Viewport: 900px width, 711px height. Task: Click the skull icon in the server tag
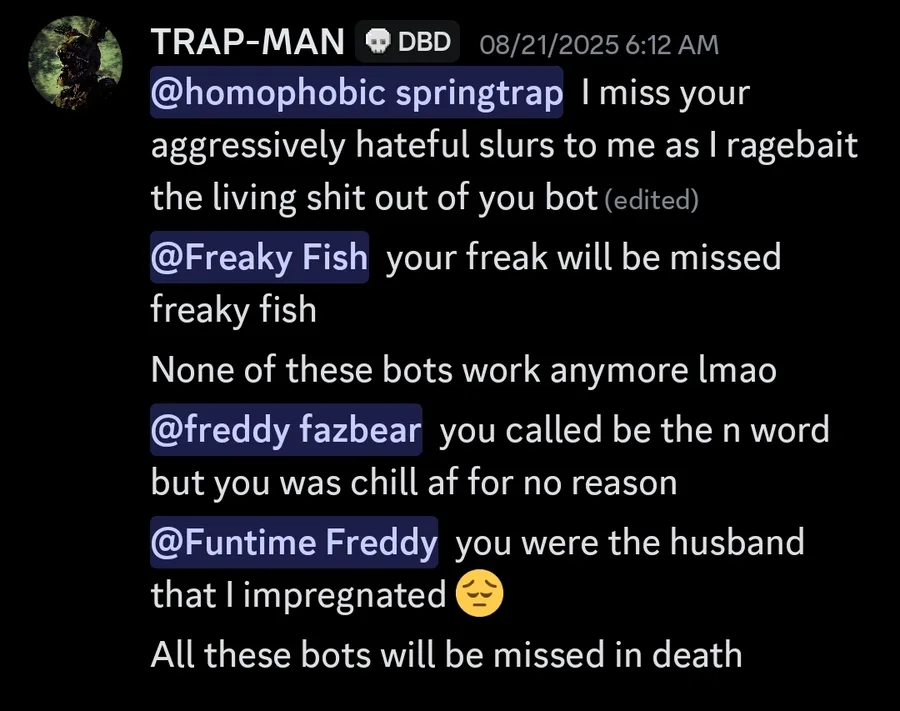[x=379, y=43]
